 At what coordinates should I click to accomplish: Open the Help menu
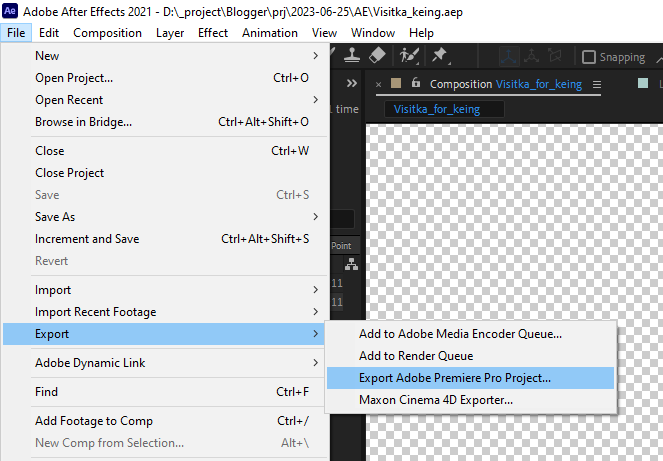421,33
